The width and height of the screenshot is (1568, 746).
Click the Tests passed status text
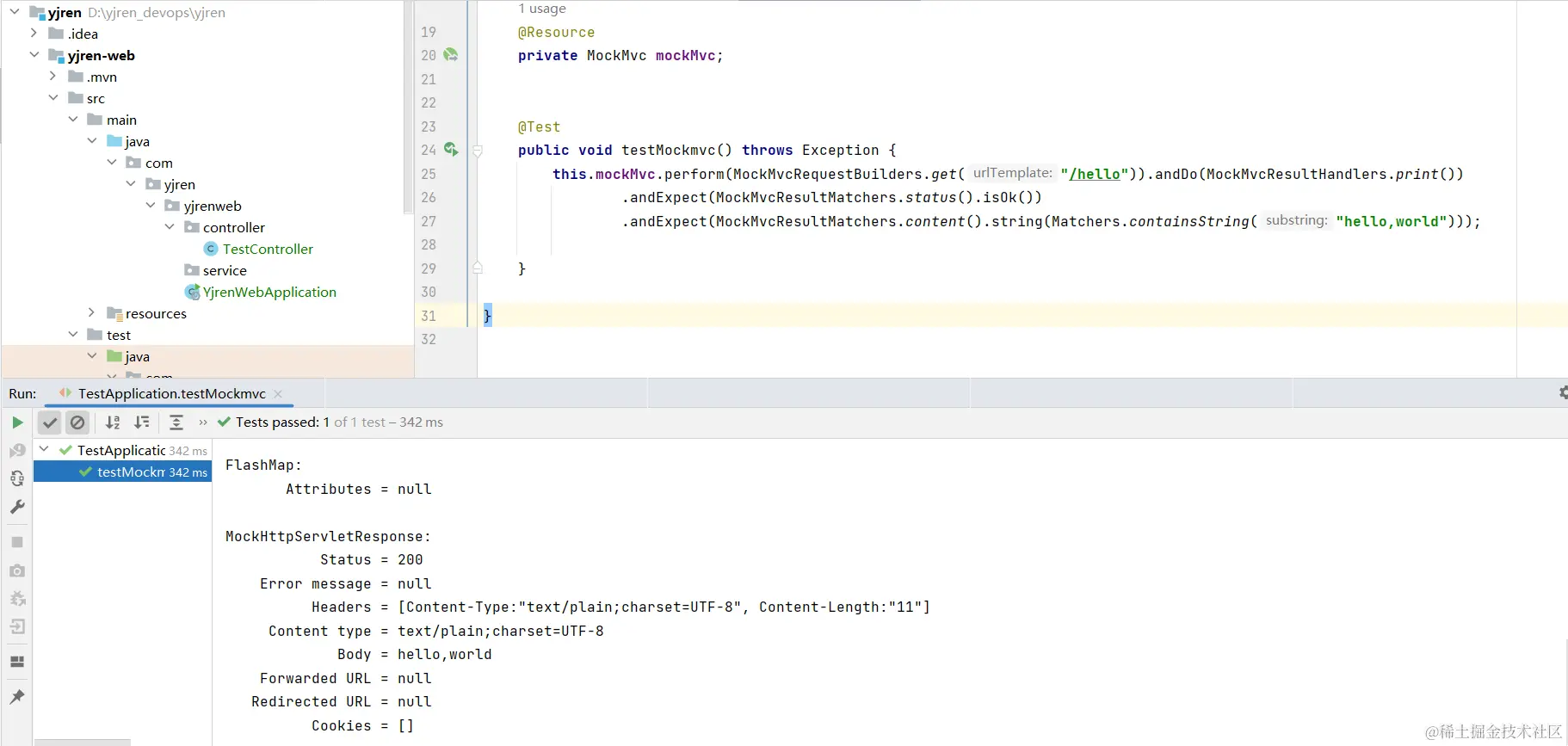click(339, 422)
